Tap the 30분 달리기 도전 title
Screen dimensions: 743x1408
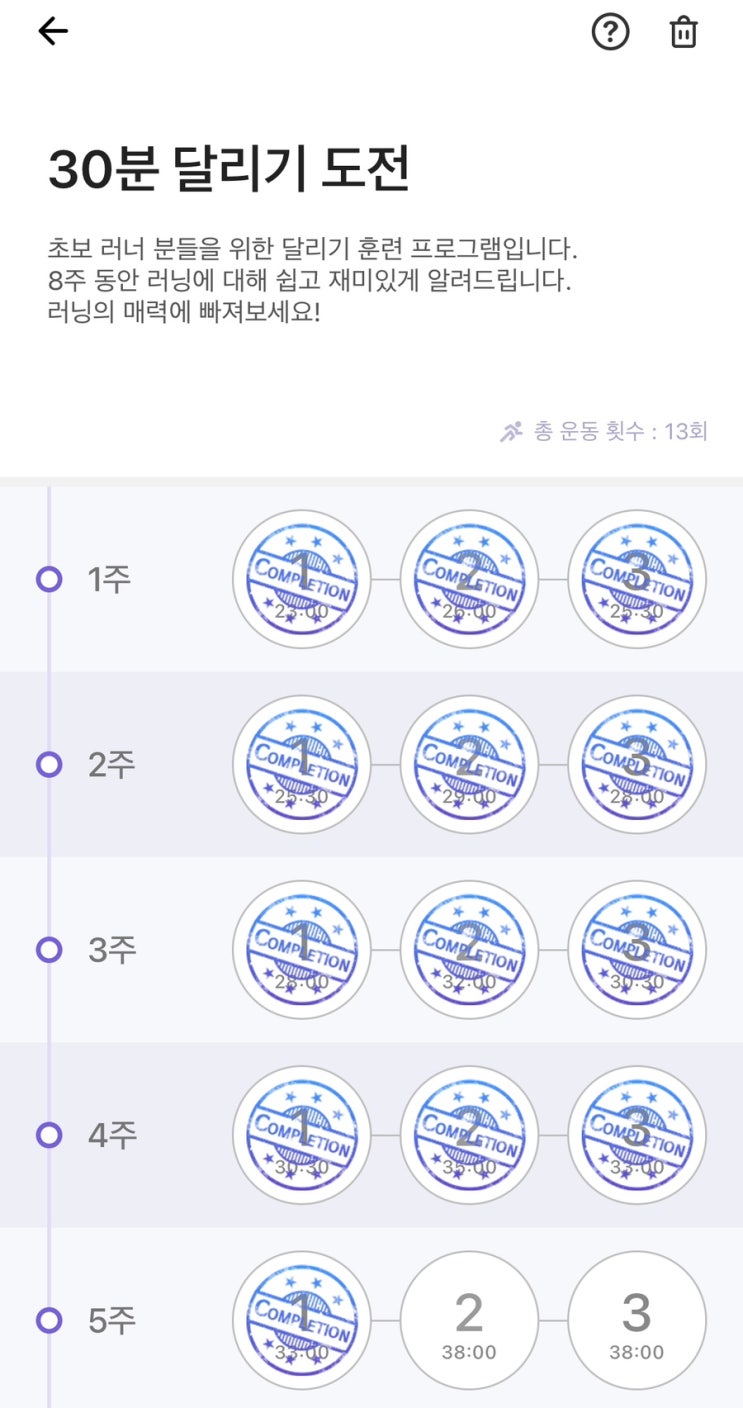click(x=229, y=170)
